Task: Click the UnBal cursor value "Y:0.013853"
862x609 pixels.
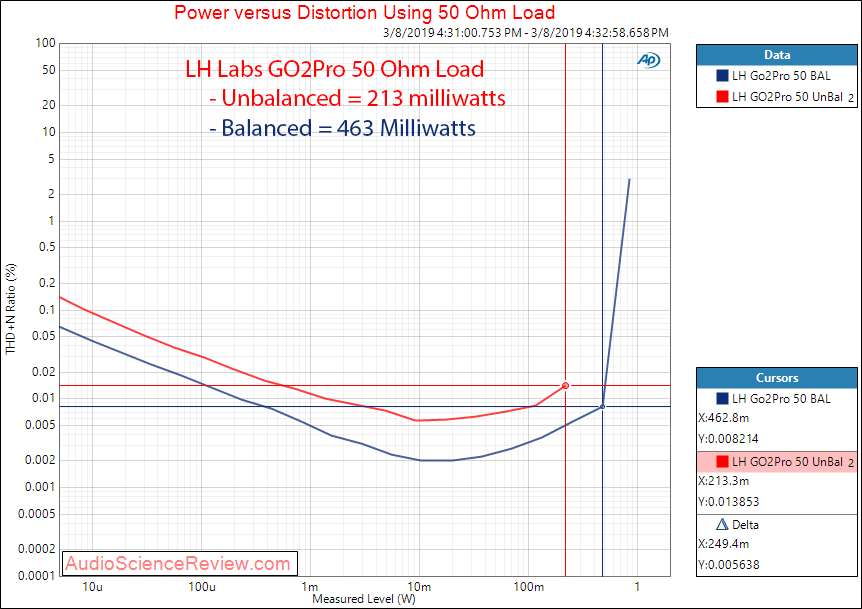Action: pyautogui.click(x=728, y=502)
